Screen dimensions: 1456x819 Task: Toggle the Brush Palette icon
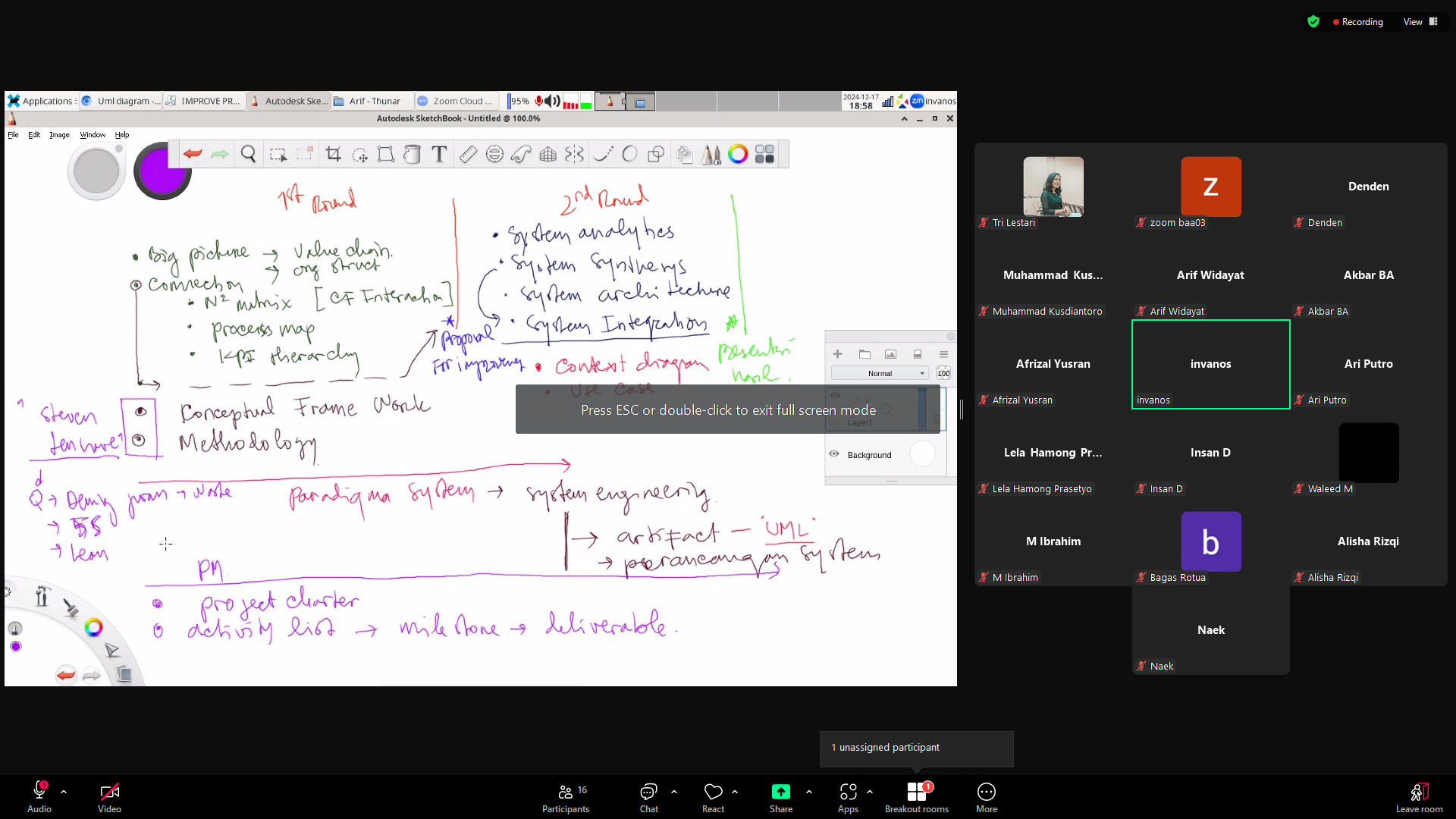[711, 155]
